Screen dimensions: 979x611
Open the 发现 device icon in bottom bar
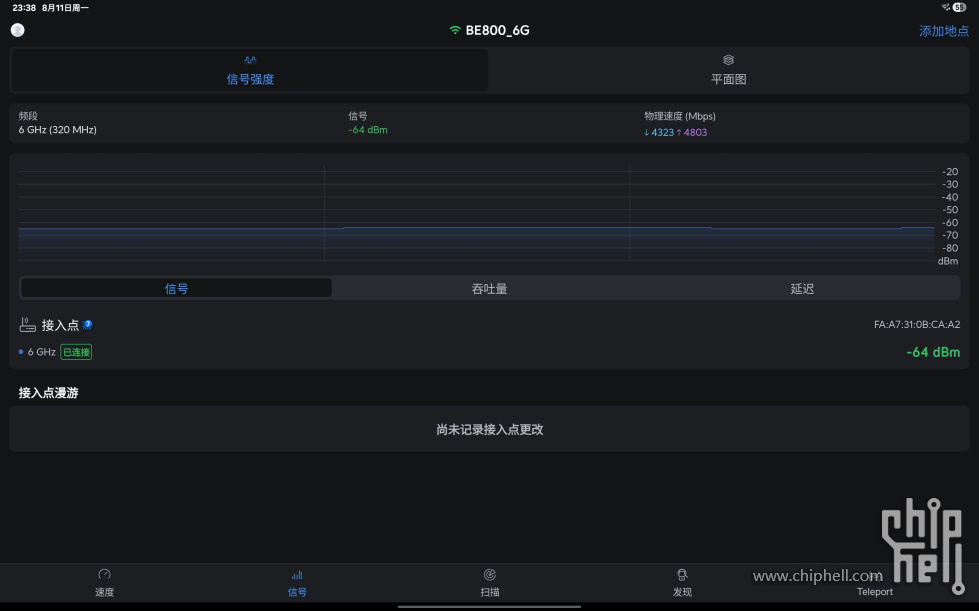682,574
